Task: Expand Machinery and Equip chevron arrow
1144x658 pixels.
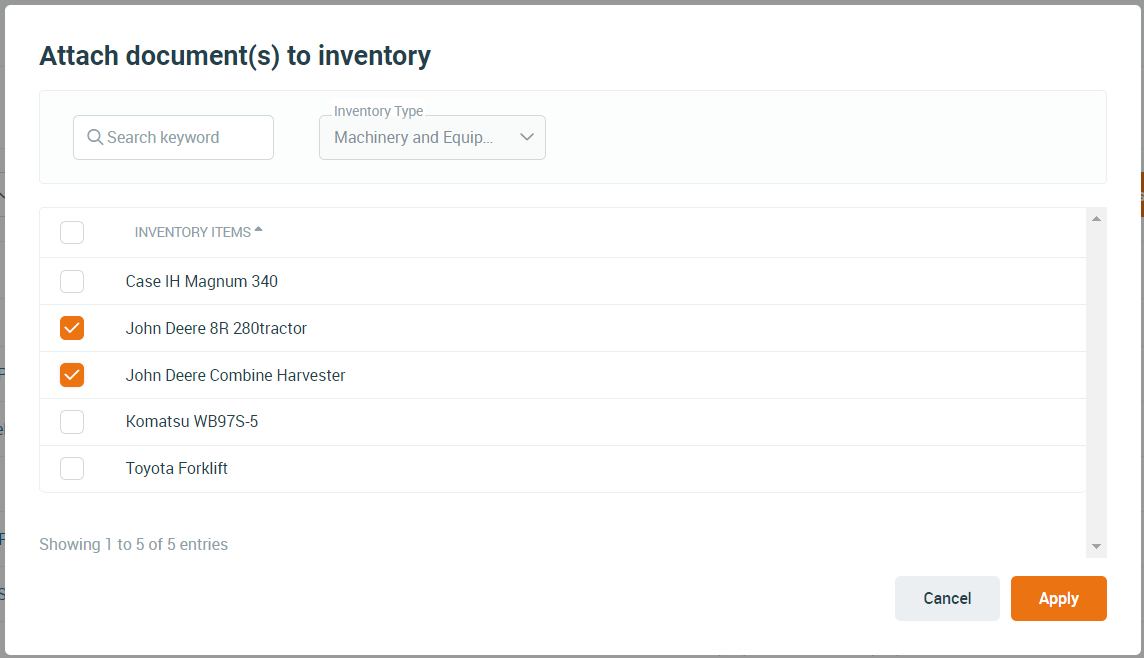Action: pos(527,137)
